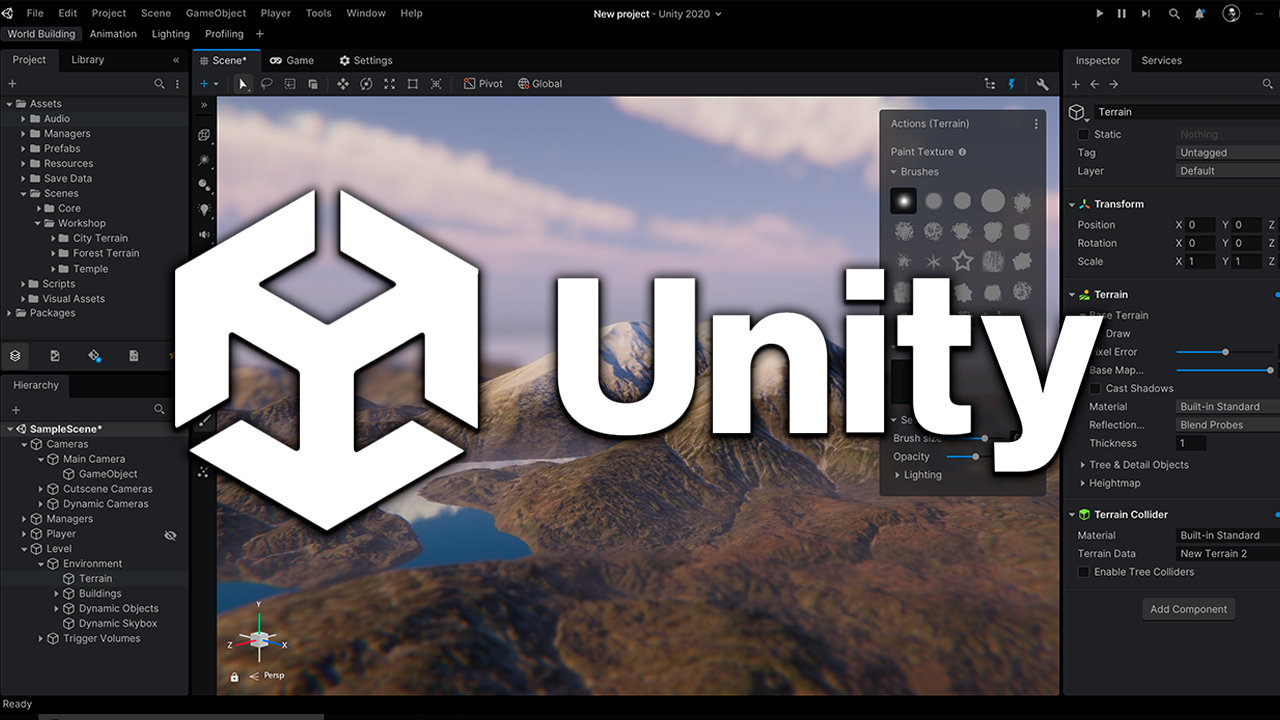Switch to the Game tab
The image size is (1280, 720).
pos(292,60)
